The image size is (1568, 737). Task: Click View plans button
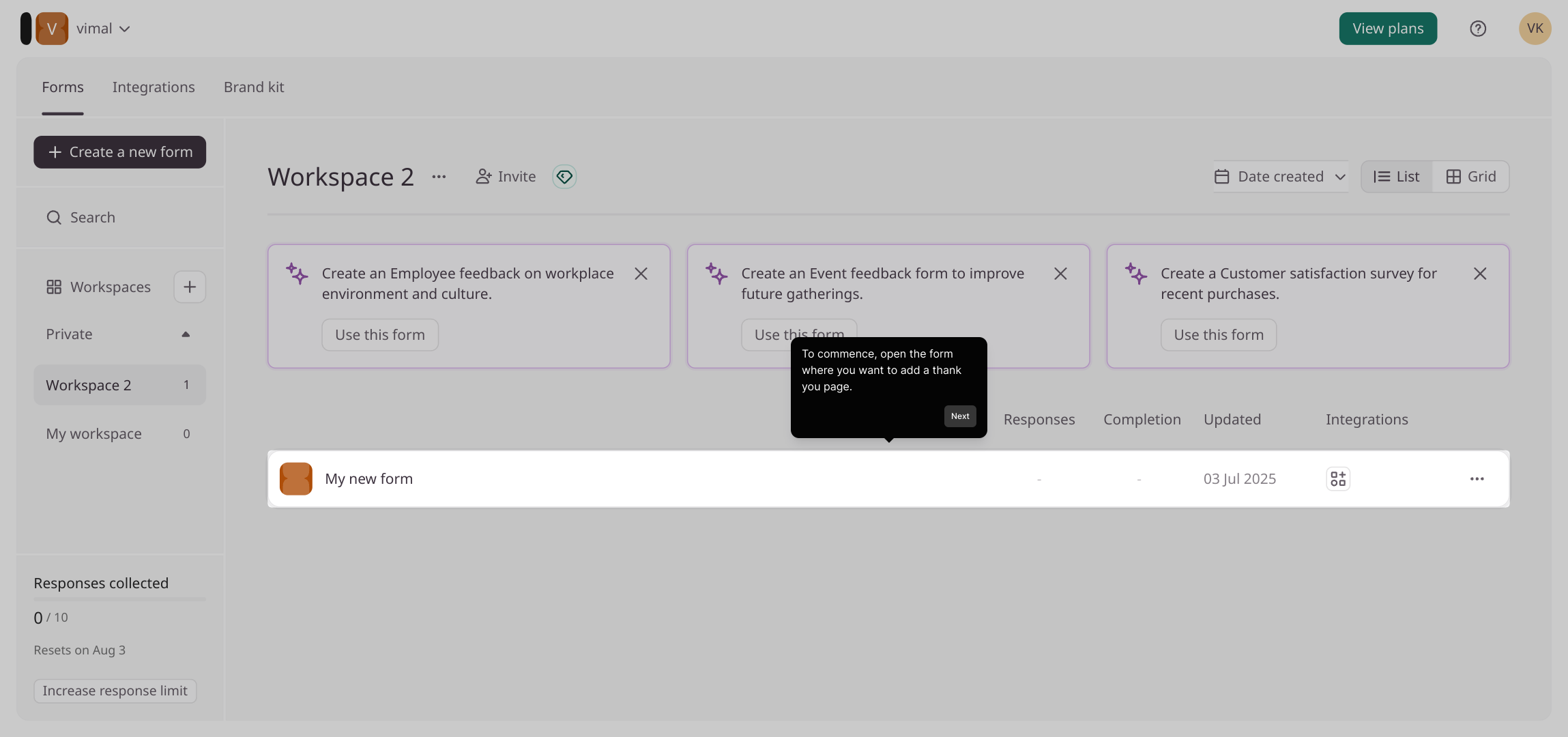point(1388,29)
